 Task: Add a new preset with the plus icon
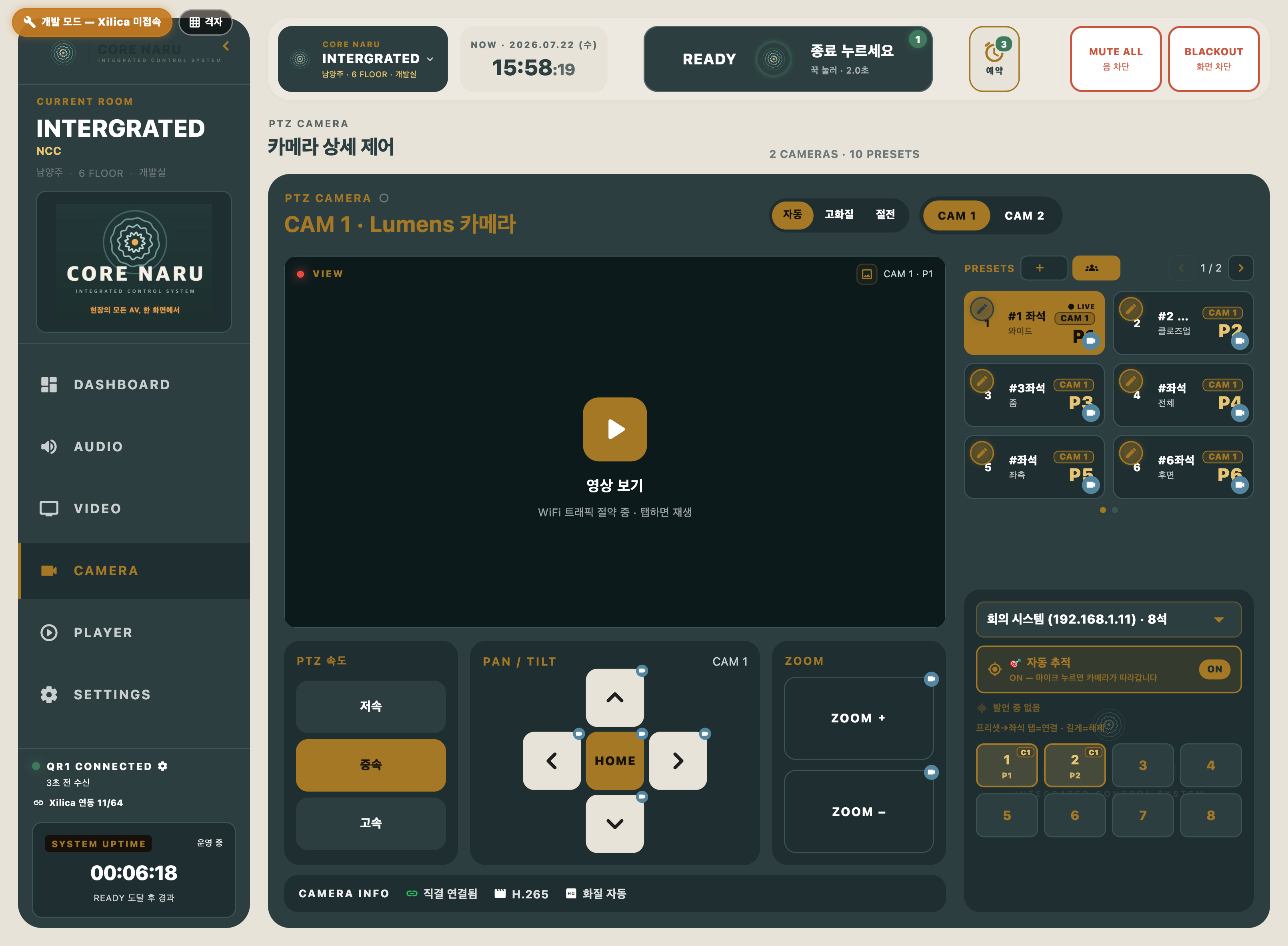click(x=1044, y=268)
